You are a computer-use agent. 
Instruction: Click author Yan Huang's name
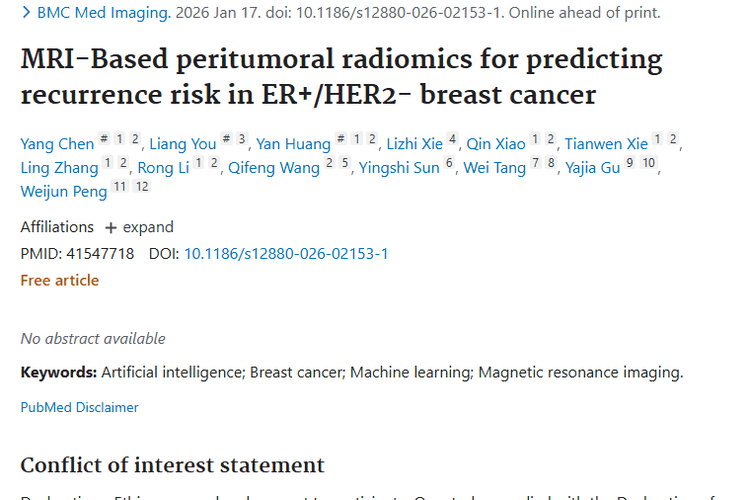(x=293, y=144)
